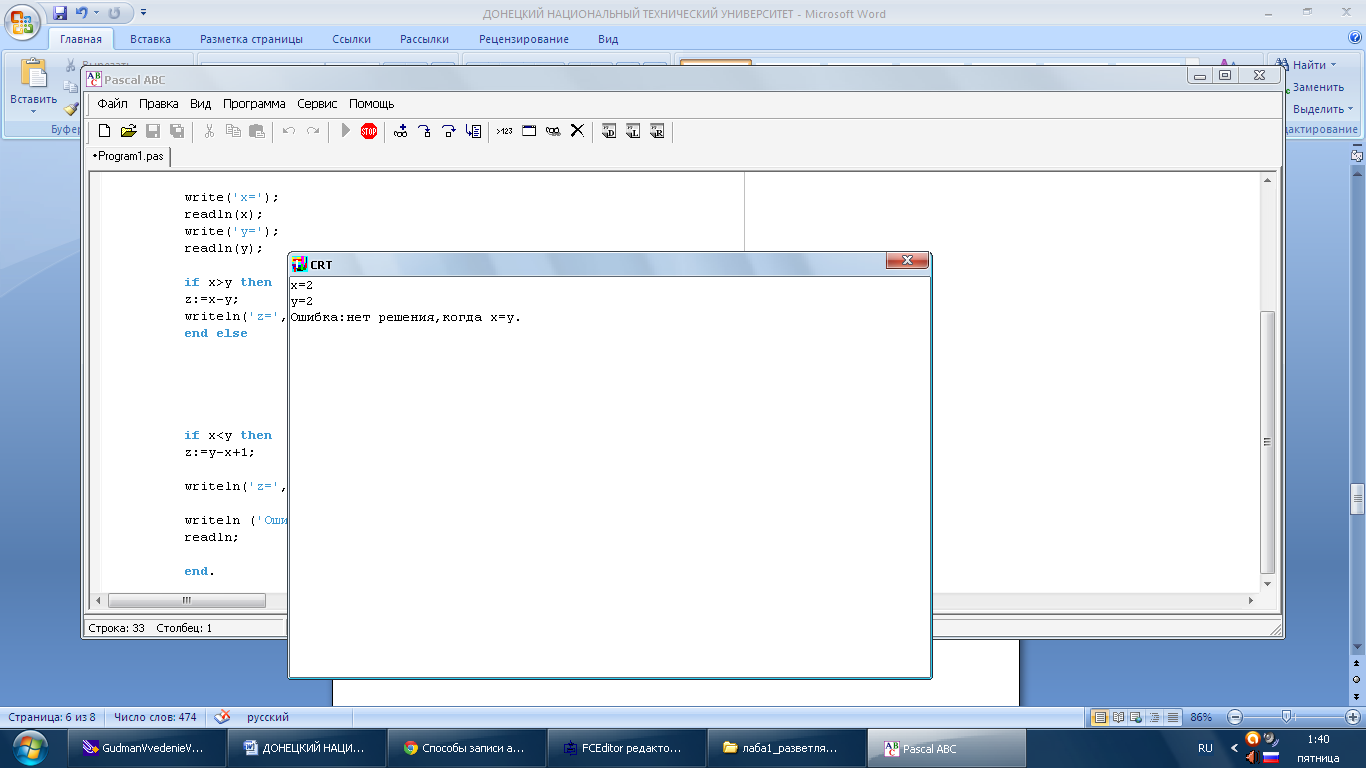
Task: Click the run to cursor icon
Action: coord(473,131)
